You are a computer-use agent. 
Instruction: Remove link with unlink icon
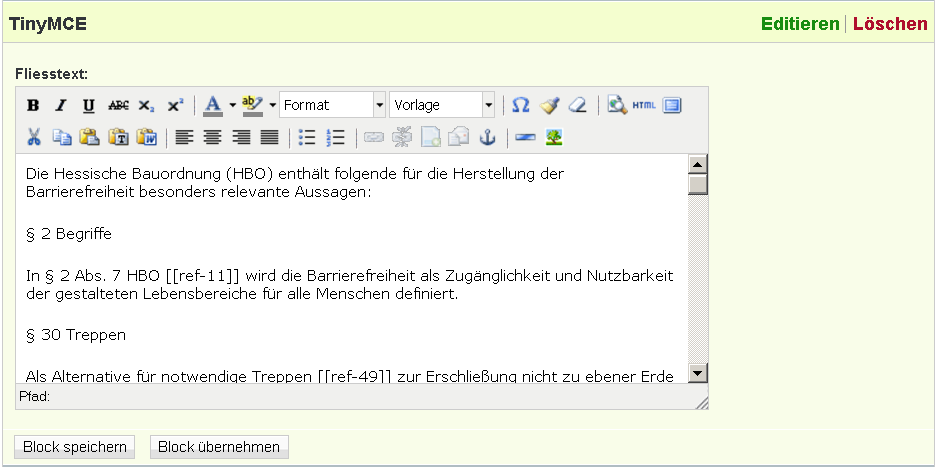tap(402, 137)
